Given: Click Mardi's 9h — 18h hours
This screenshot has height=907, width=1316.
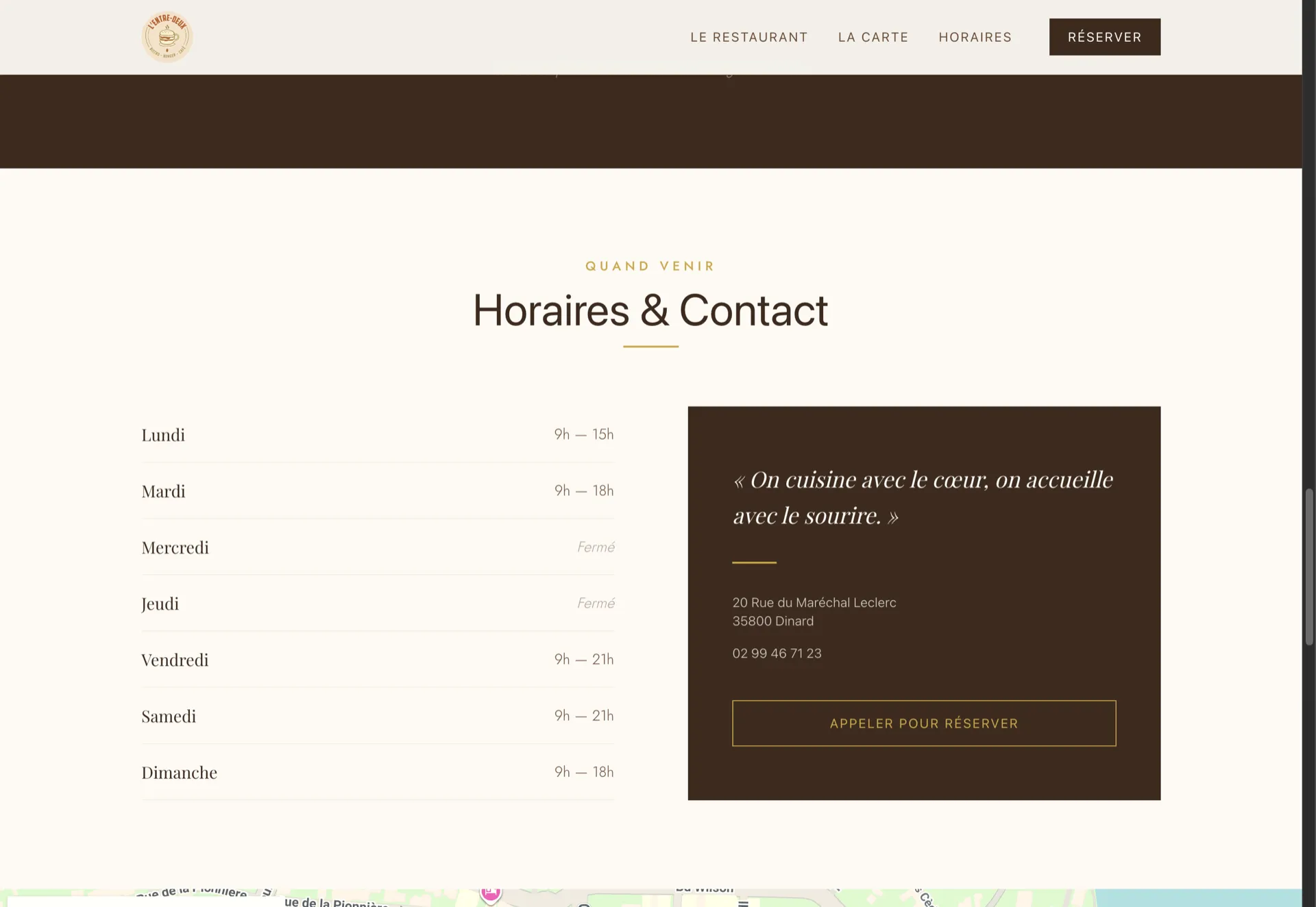Looking at the screenshot, I should [583, 491].
